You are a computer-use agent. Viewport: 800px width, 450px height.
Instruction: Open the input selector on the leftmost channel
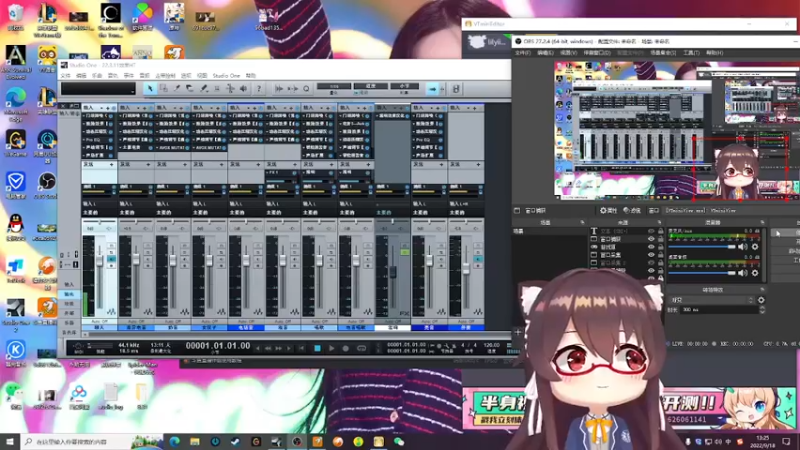[x=99, y=204]
